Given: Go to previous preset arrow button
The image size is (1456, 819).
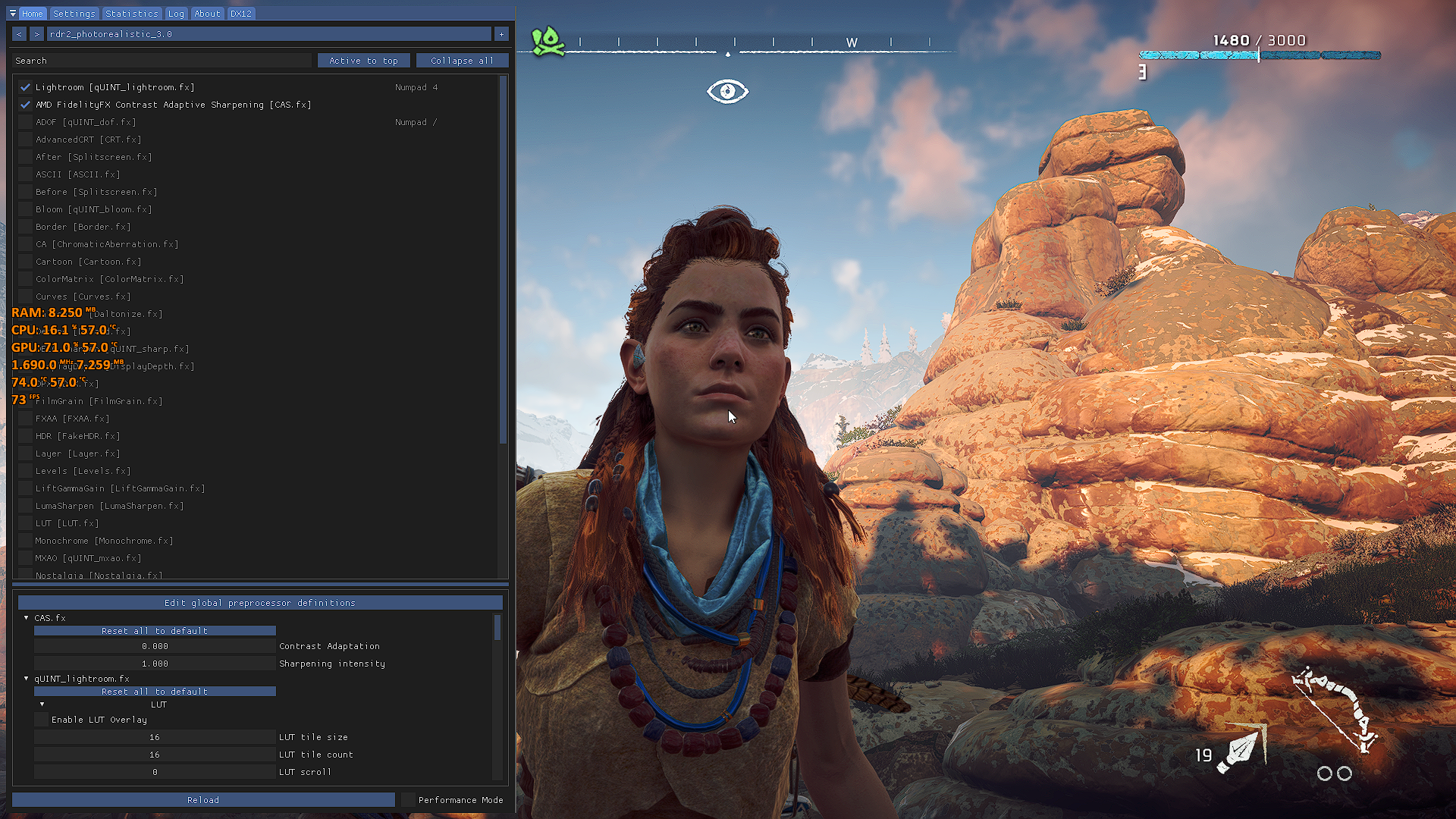Looking at the screenshot, I should (x=19, y=34).
